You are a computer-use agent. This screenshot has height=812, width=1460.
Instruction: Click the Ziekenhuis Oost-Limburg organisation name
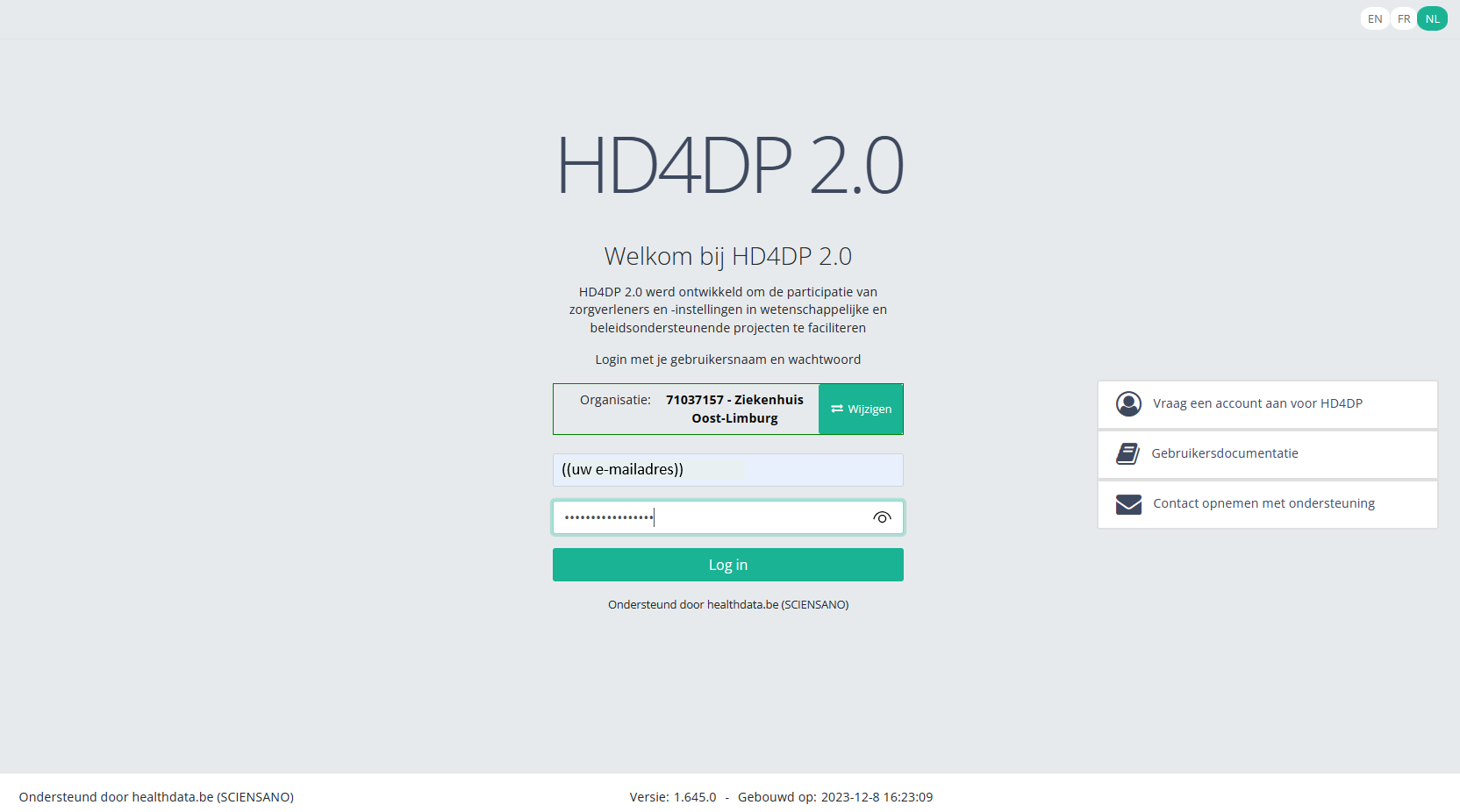click(x=734, y=409)
